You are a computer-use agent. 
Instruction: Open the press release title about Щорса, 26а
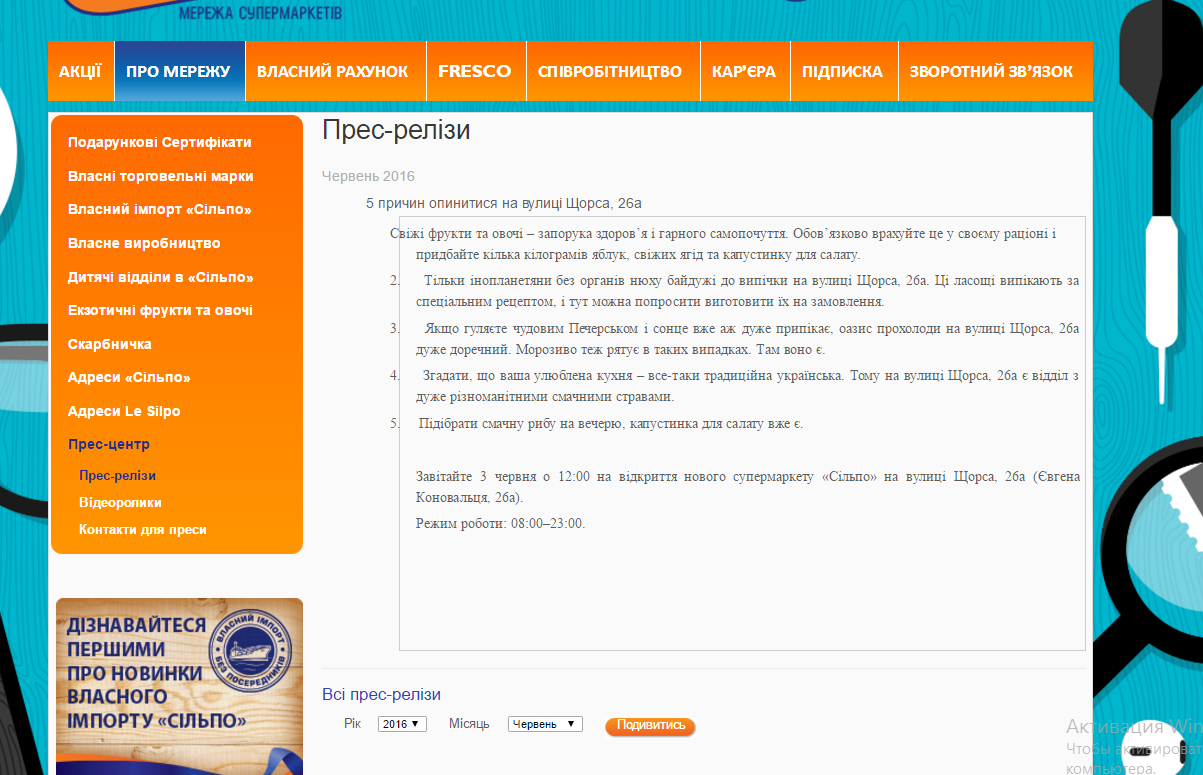[x=504, y=203]
